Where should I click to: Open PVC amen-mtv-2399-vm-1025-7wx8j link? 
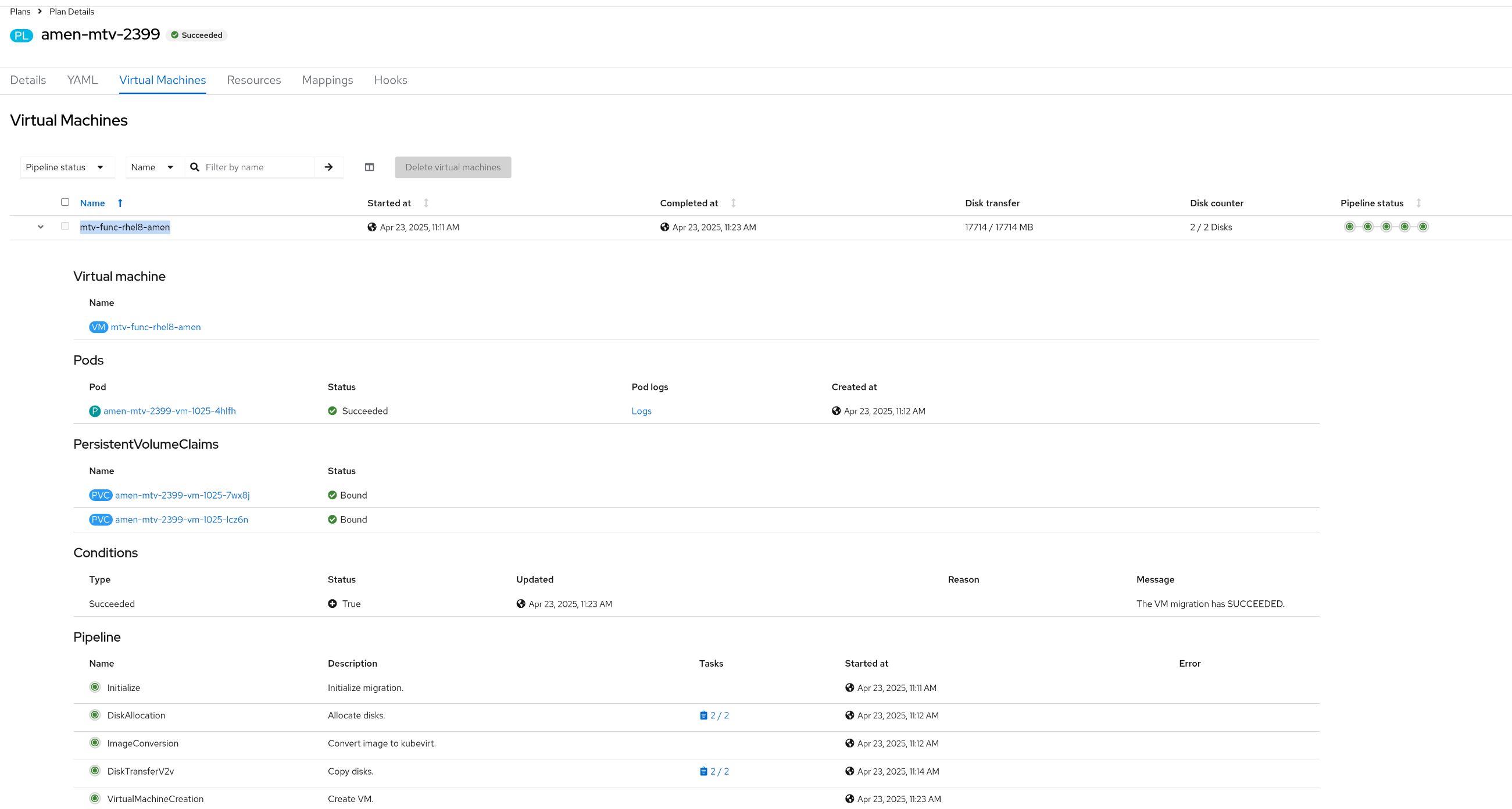(182, 495)
